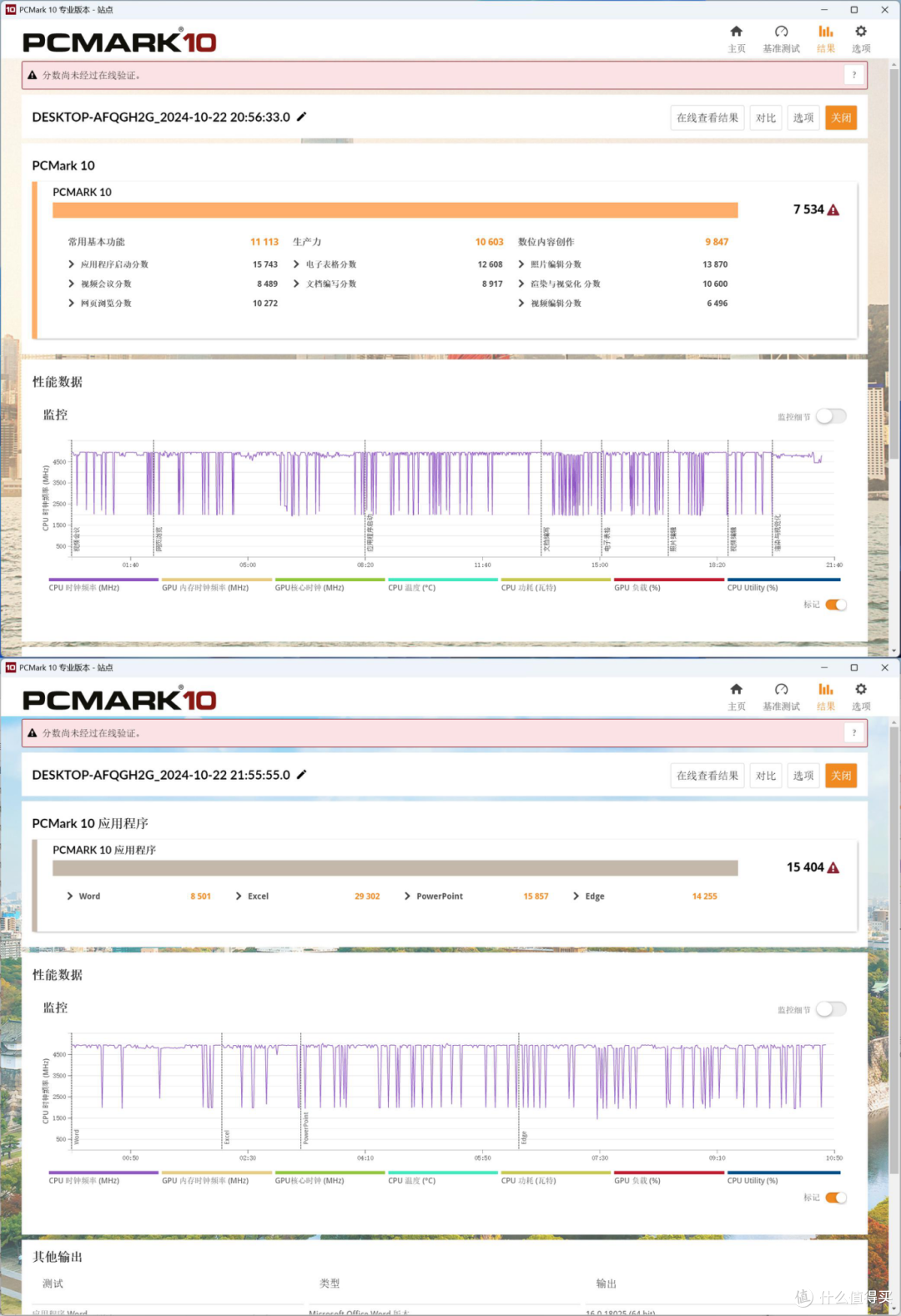Select CPU power legend in top chart

click(556, 585)
